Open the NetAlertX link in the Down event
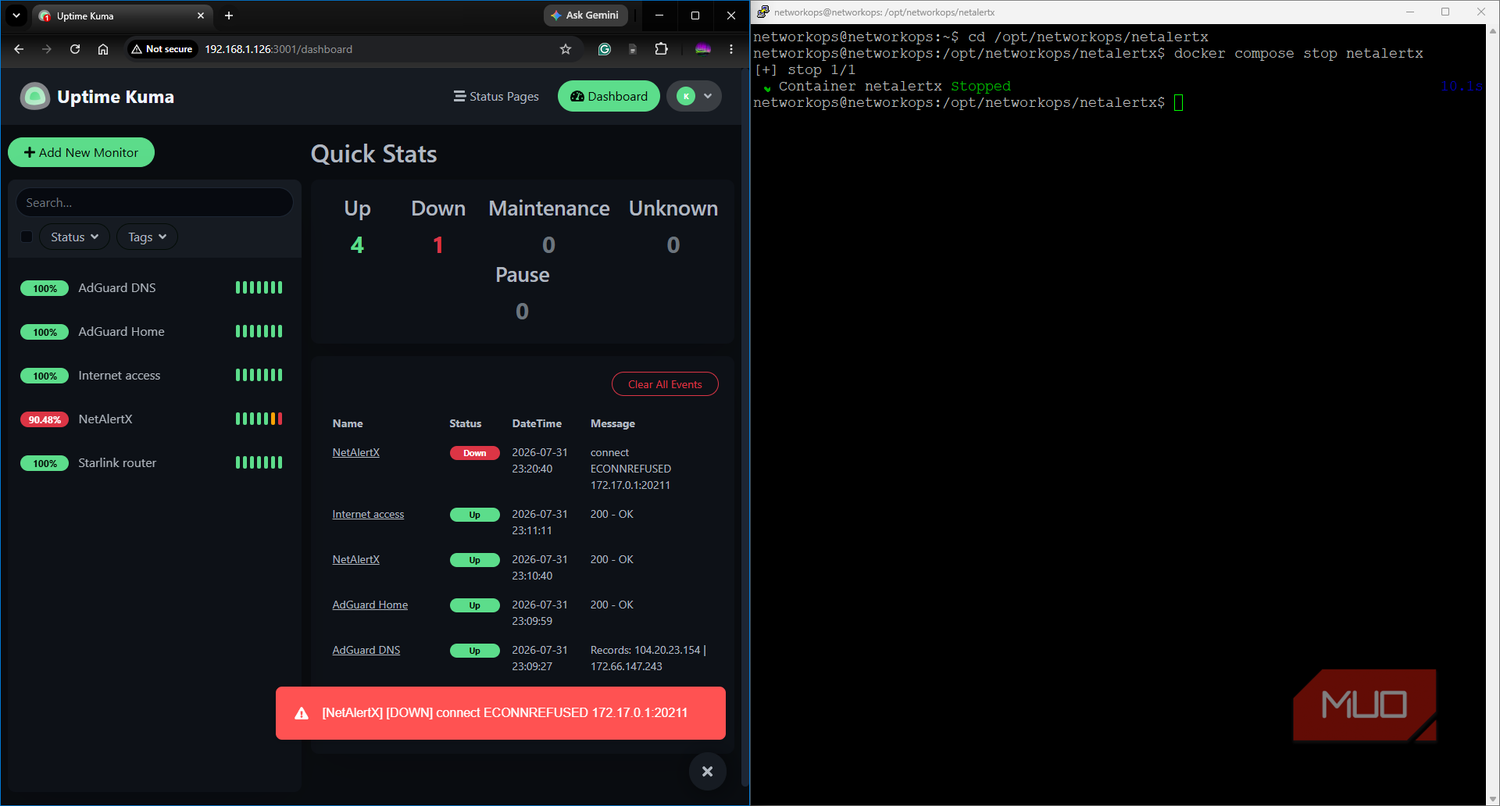1500x806 pixels. pos(356,452)
